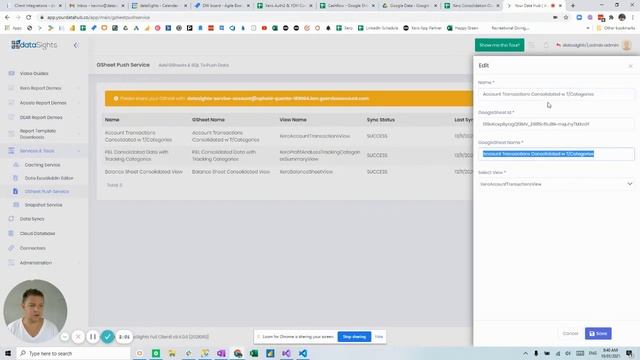640x360 pixels.
Task: Expand Report Template Downloads menu
Action: point(44,134)
